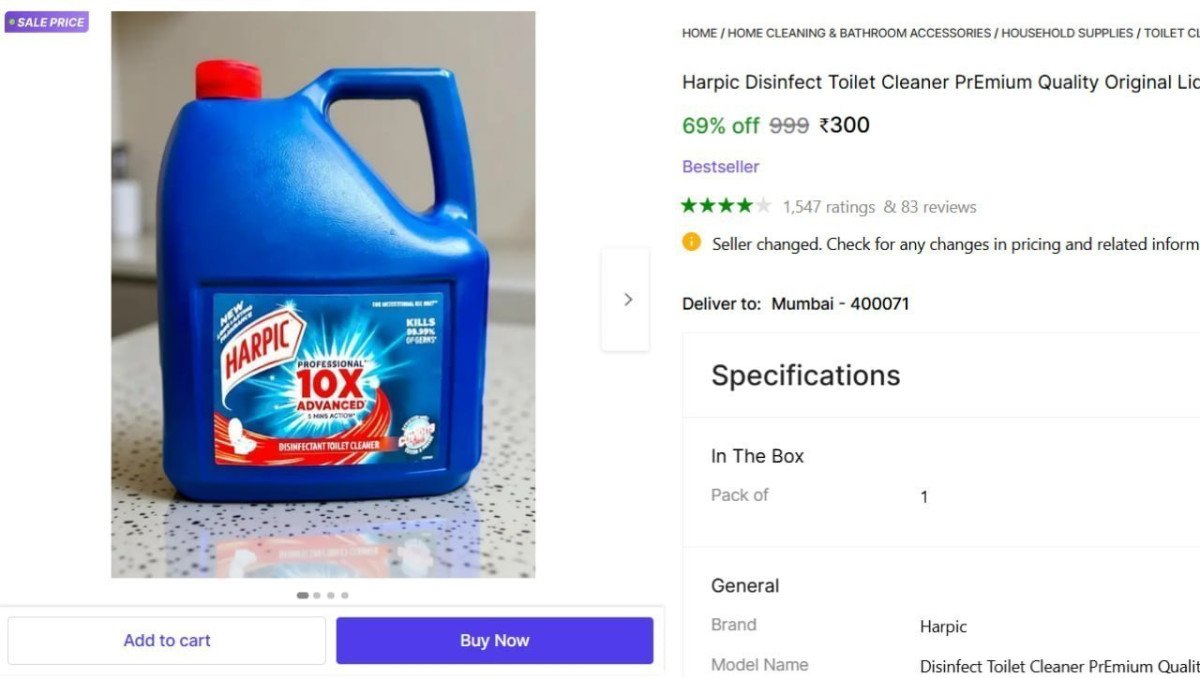Image resolution: width=1200 pixels, height=678 pixels.
Task: Select the last image carousel dot
Action: click(345, 595)
